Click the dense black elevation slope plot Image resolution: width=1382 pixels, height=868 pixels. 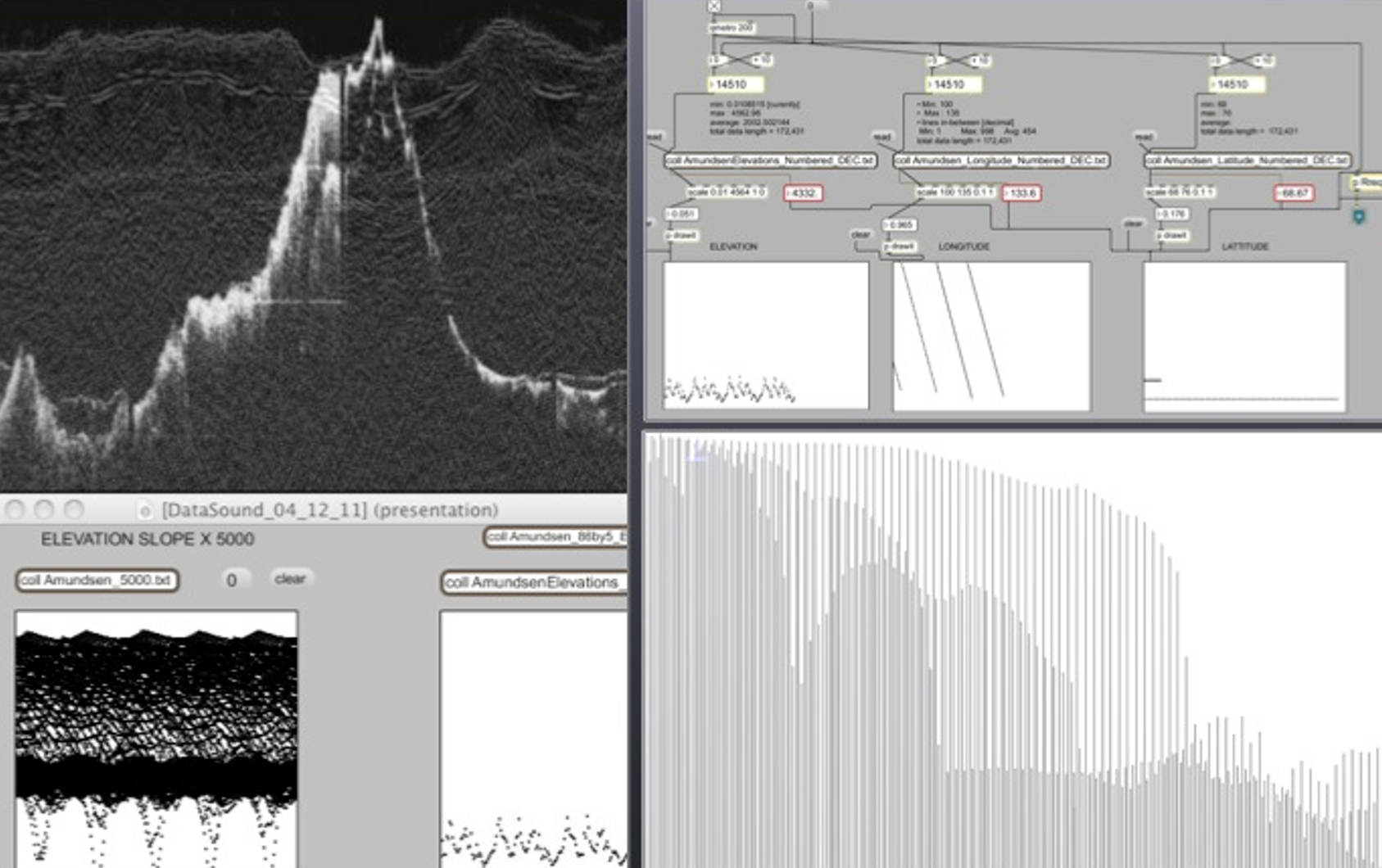(156, 739)
